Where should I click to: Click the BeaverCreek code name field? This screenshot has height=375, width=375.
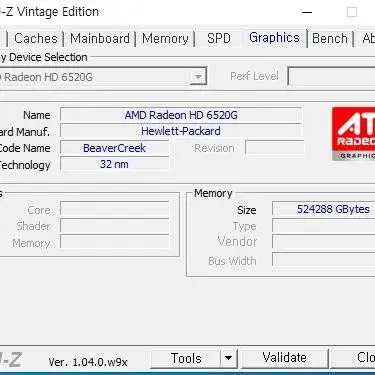115,148
